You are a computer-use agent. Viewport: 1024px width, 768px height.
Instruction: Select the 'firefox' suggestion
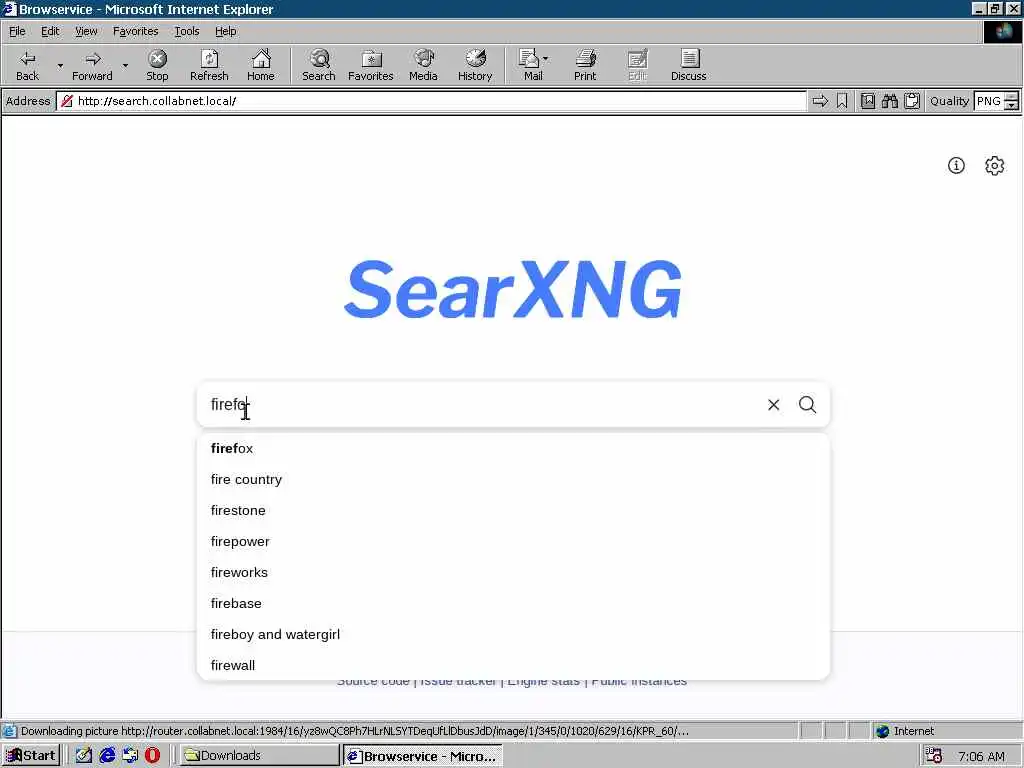click(513, 449)
